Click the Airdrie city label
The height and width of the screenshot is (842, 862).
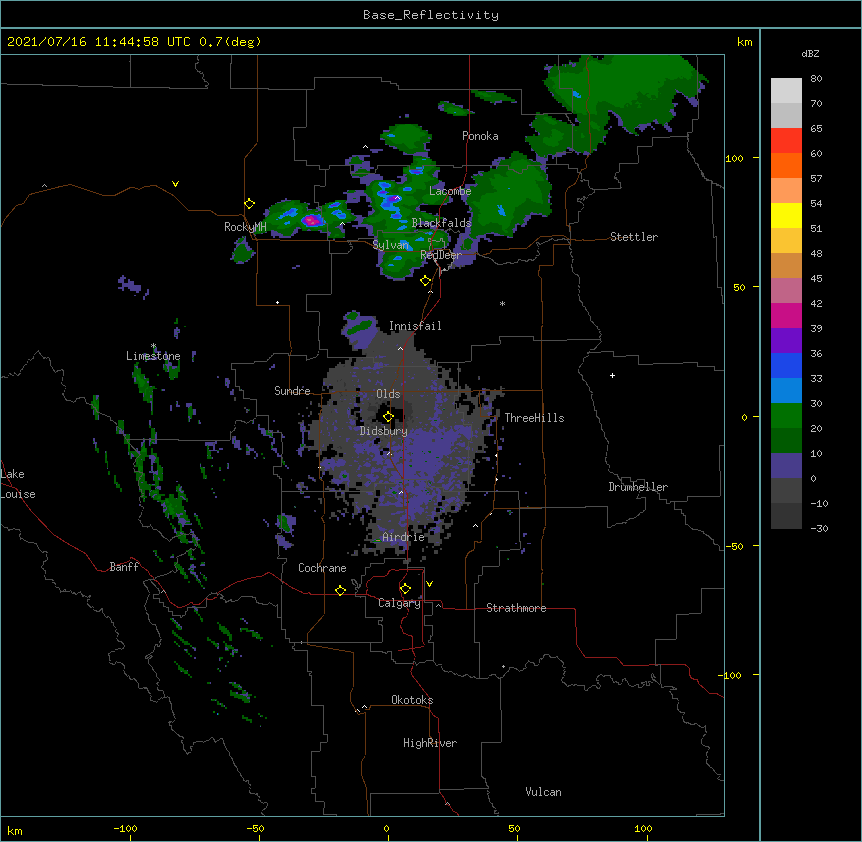point(403,537)
